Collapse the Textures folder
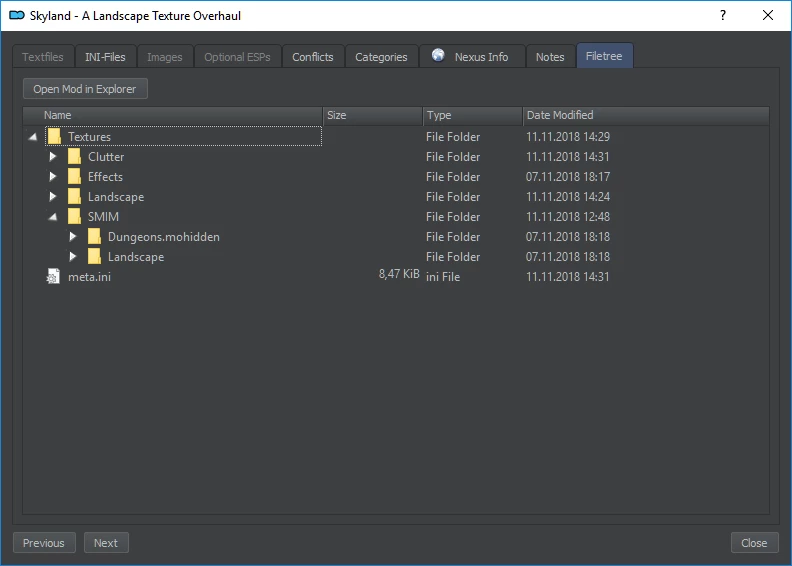 [33, 136]
